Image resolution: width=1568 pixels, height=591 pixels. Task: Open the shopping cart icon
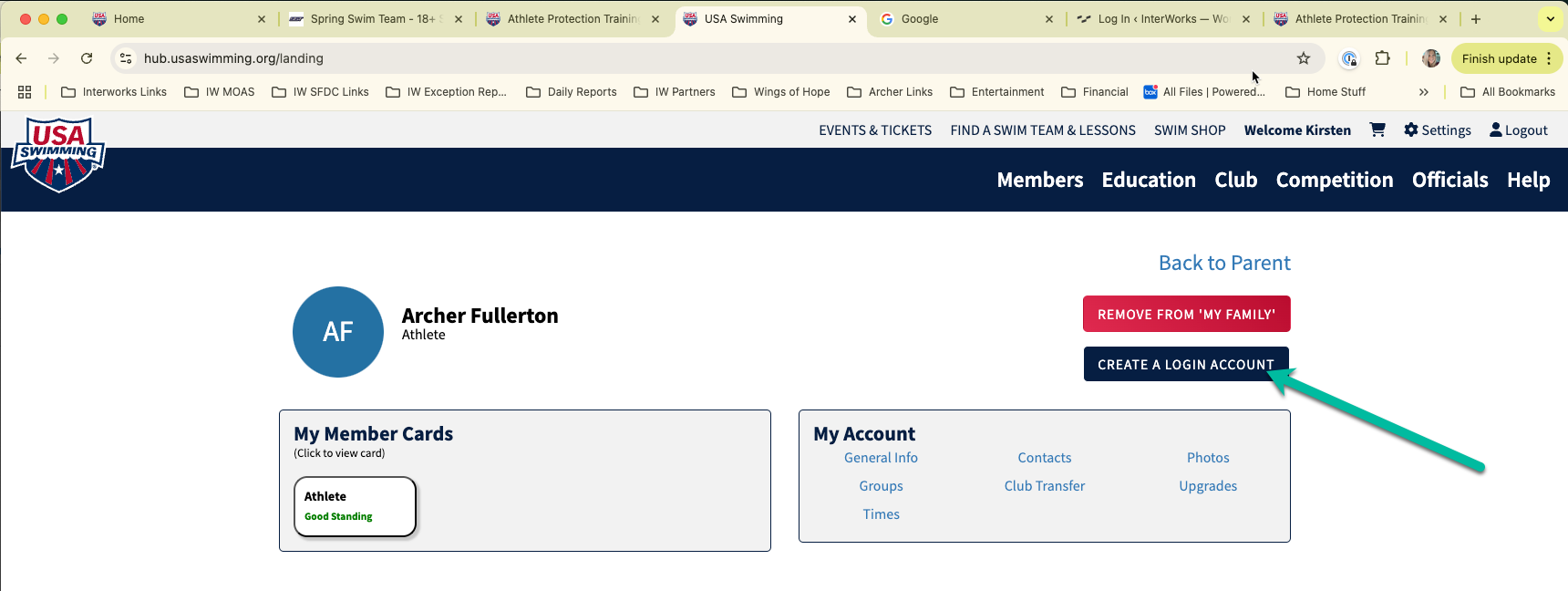pos(1377,130)
